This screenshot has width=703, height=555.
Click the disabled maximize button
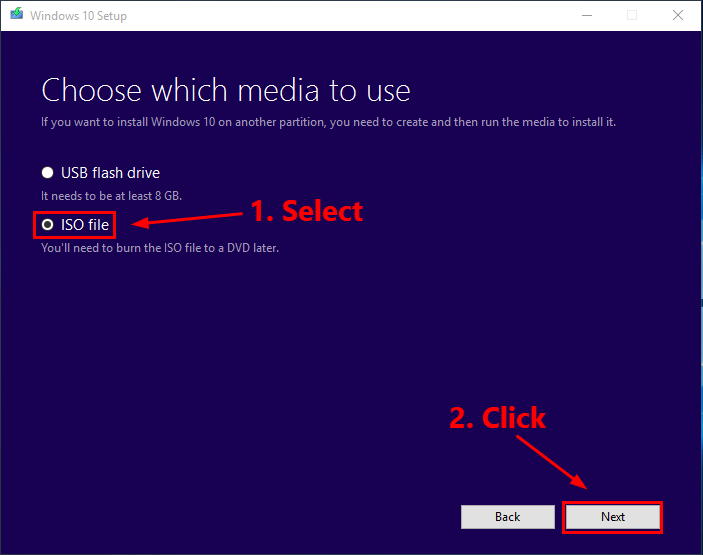tap(632, 16)
